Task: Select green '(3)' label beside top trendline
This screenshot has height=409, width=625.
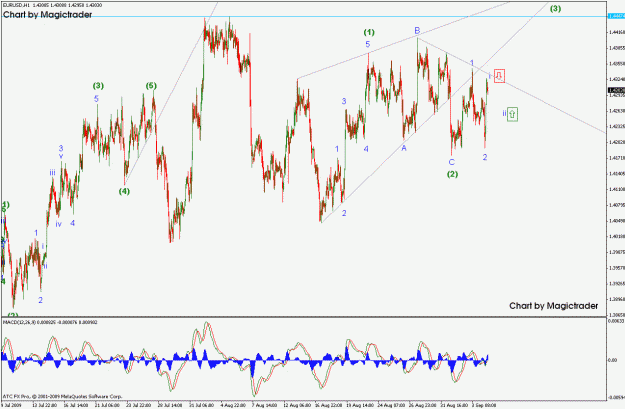Action: (555, 9)
